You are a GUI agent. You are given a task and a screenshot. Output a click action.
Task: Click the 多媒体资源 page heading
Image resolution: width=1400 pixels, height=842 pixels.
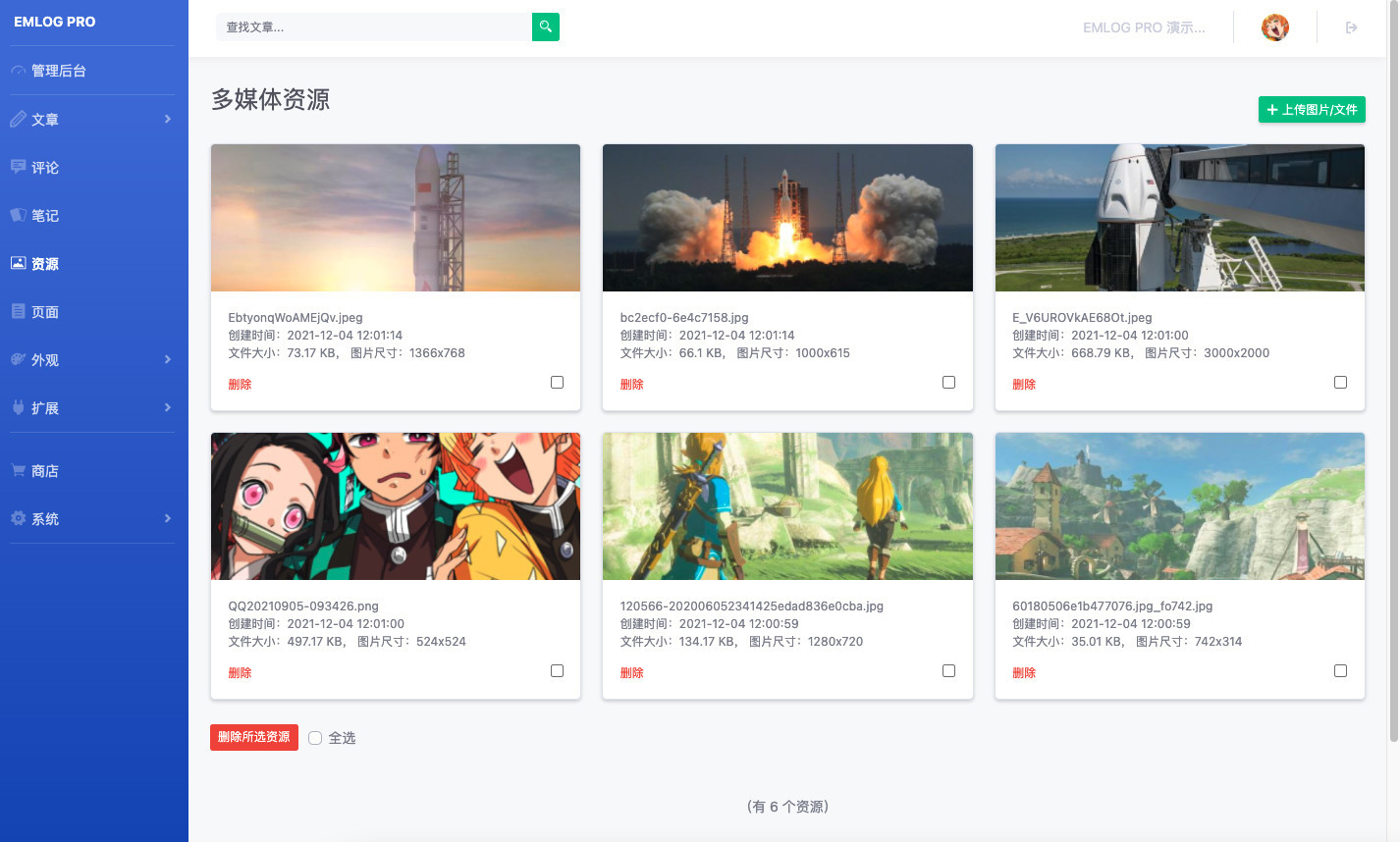pos(271,99)
